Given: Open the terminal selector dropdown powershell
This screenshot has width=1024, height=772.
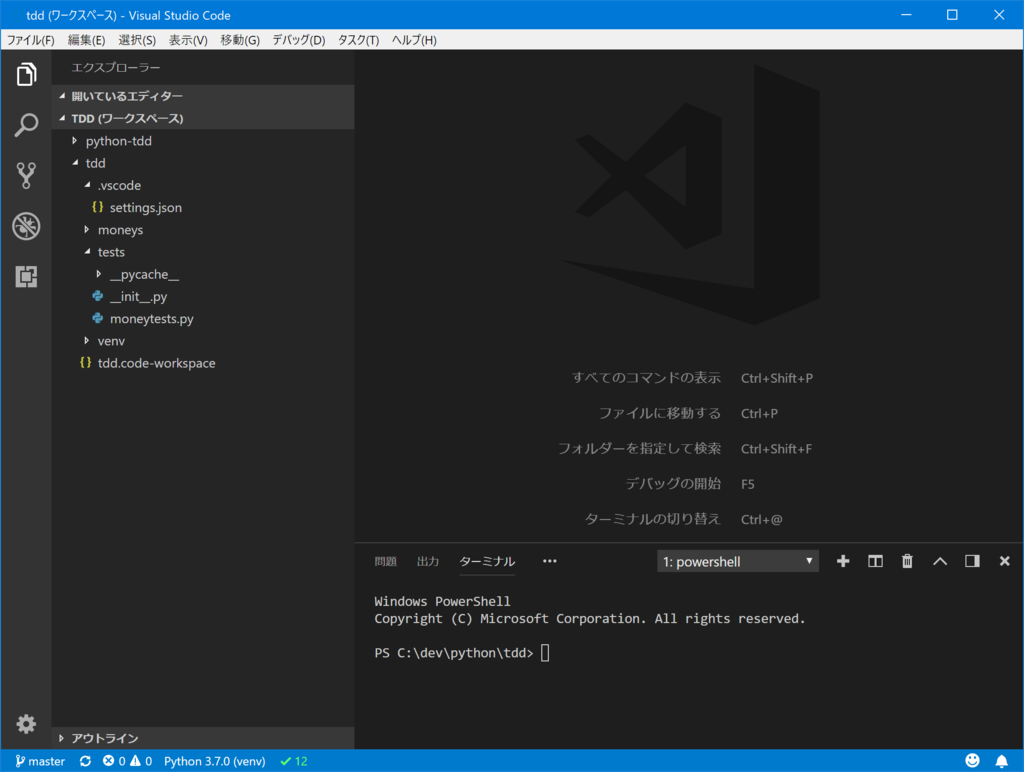Looking at the screenshot, I should [x=737, y=562].
